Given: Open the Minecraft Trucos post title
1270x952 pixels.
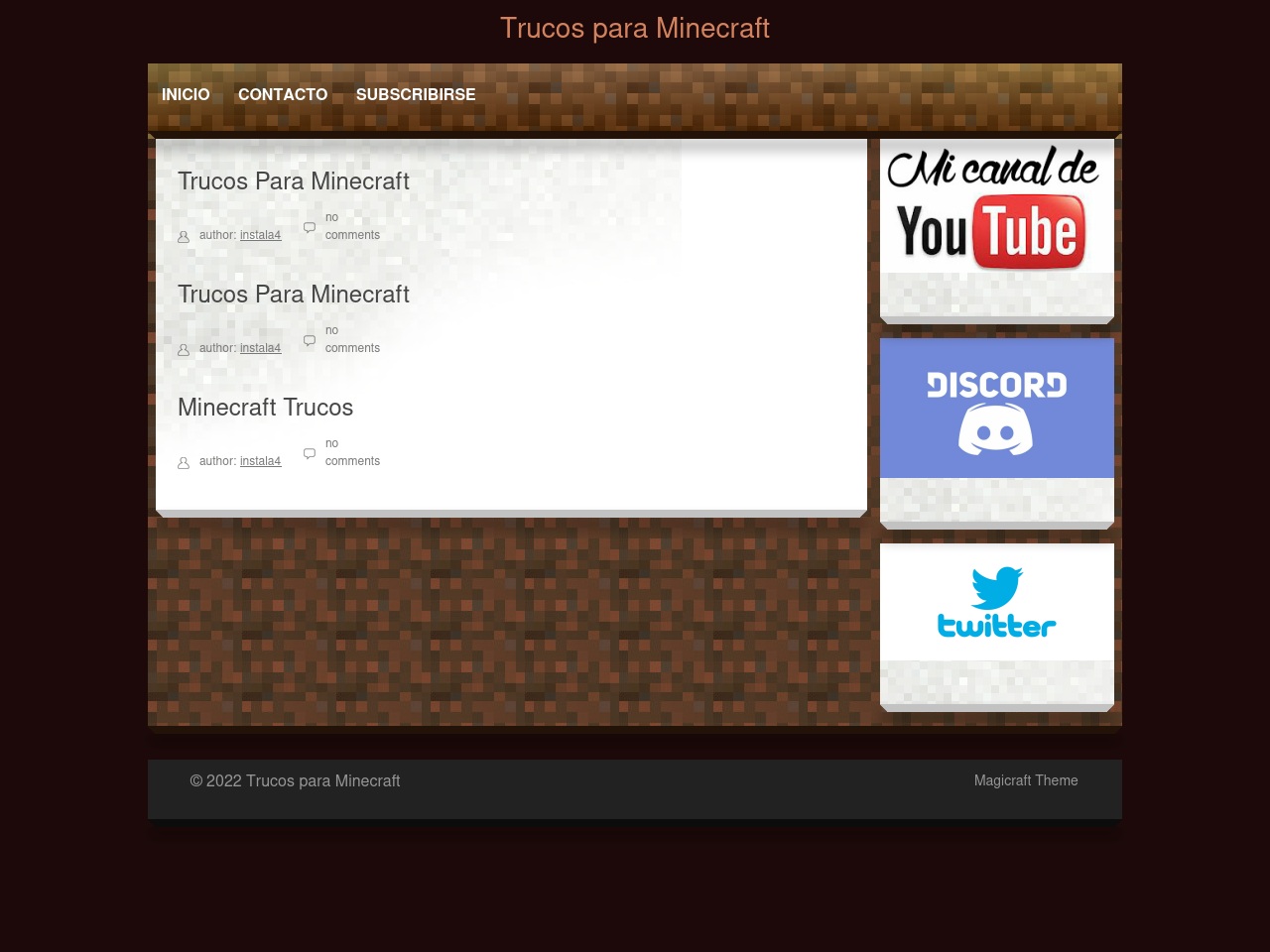Looking at the screenshot, I should pyautogui.click(x=266, y=408).
